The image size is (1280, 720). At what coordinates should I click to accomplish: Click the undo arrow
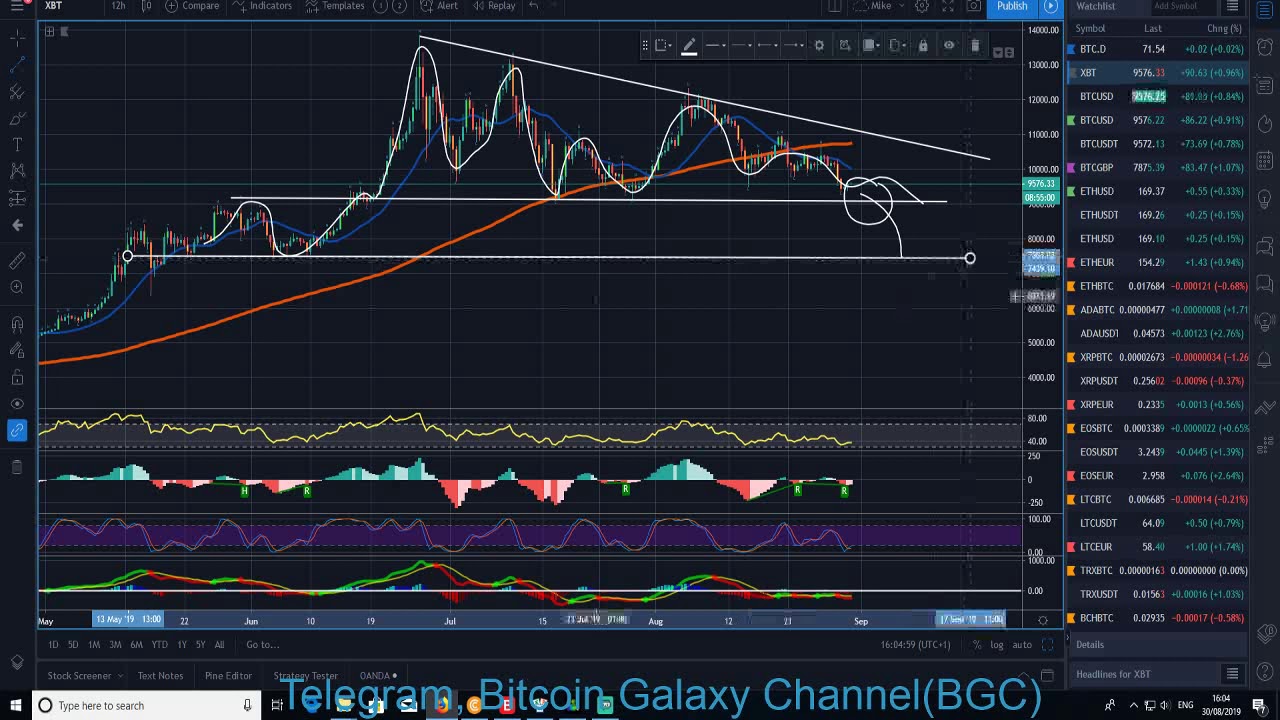[x=534, y=6]
